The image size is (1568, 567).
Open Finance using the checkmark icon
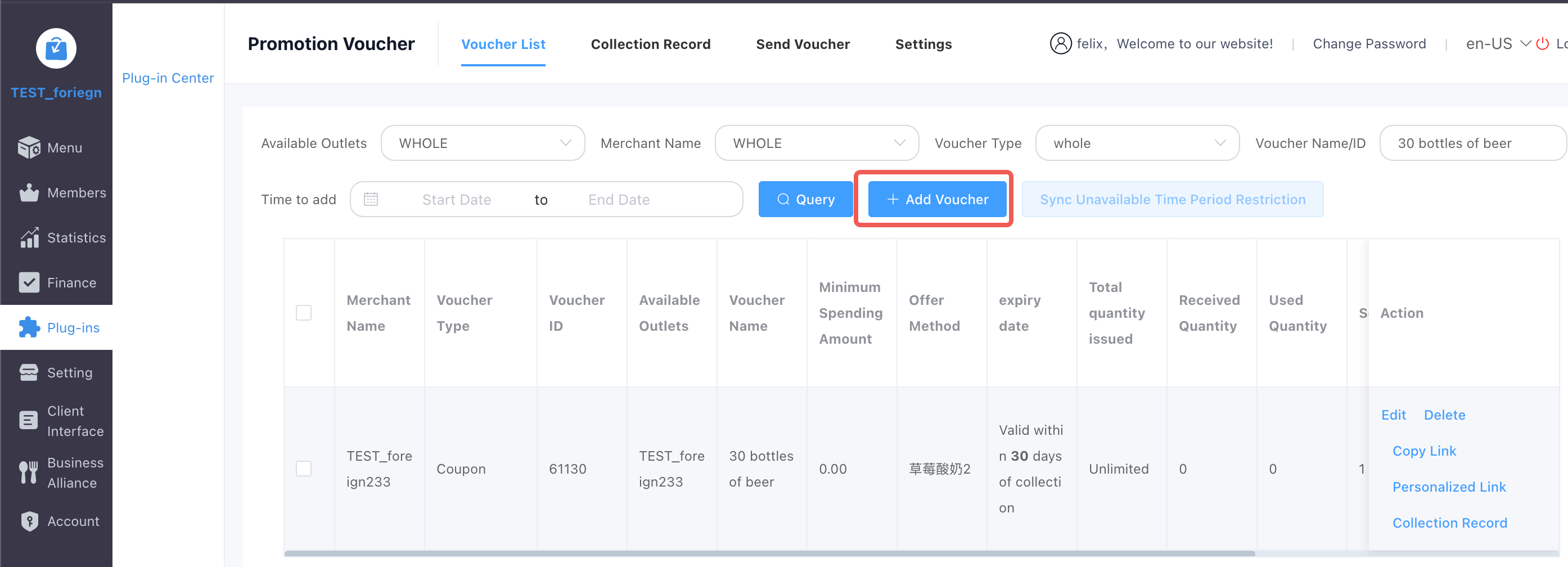tap(29, 282)
